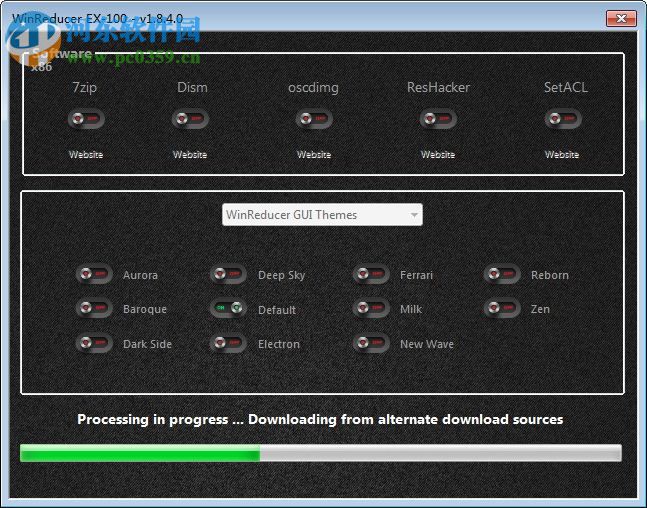Enable the Aurora theme switch
The image size is (647, 508).
[x=94, y=274]
